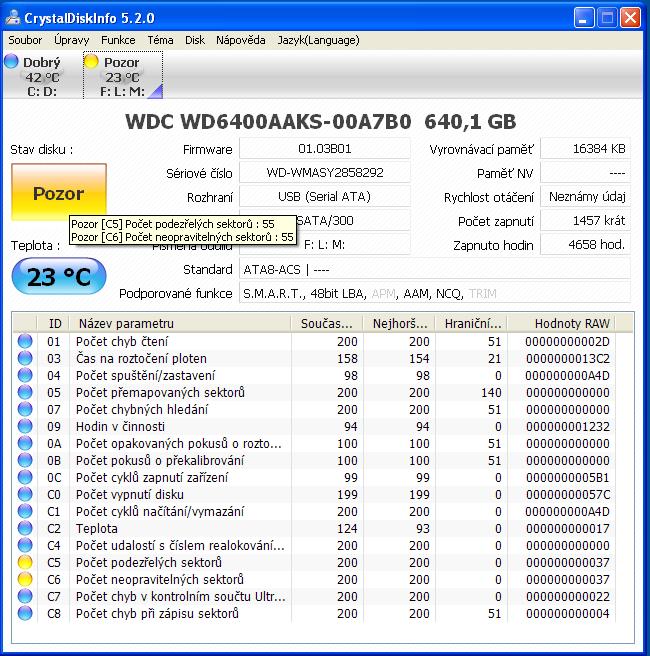Click the disk model title WDC WD6400AAKS-00A7B0

point(268,122)
